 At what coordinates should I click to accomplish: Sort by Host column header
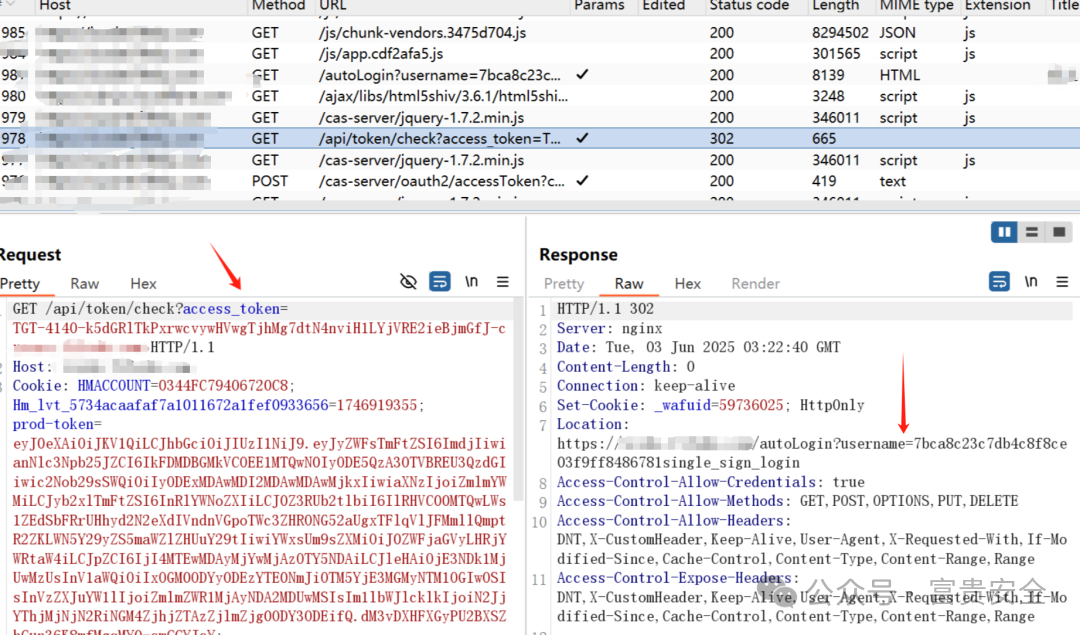55,6
